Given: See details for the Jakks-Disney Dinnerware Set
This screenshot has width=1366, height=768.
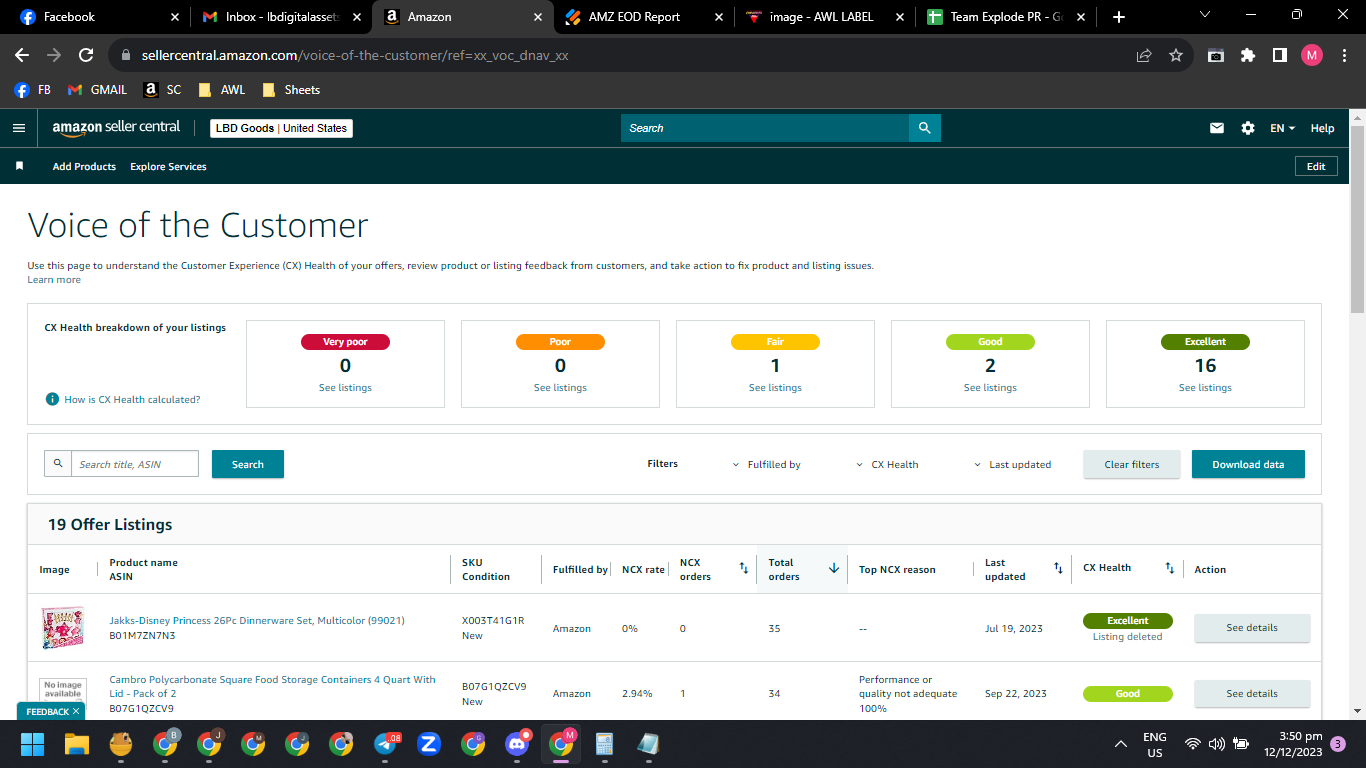Looking at the screenshot, I should pyautogui.click(x=1252, y=628).
